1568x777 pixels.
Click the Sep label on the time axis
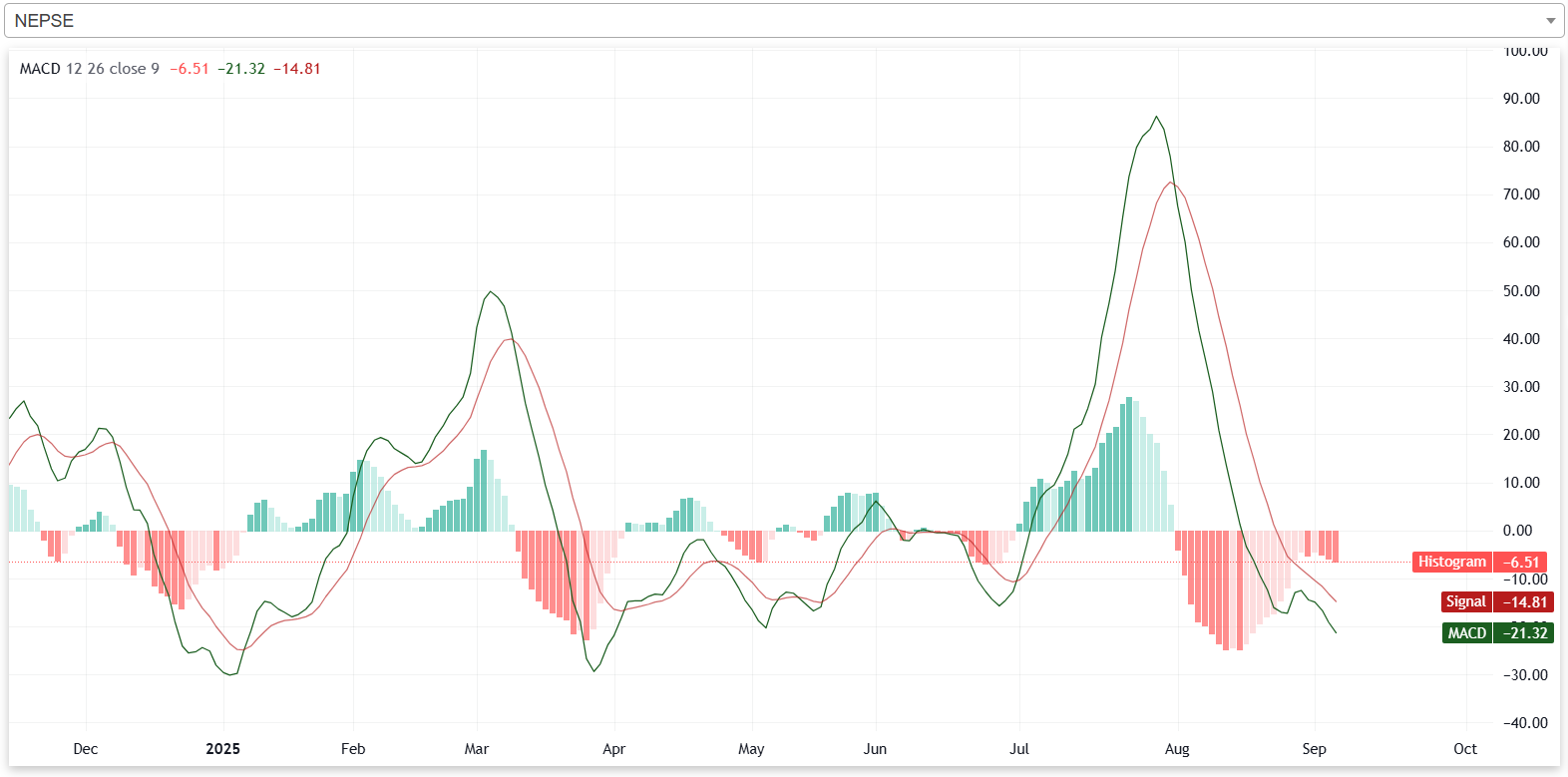pos(1315,749)
